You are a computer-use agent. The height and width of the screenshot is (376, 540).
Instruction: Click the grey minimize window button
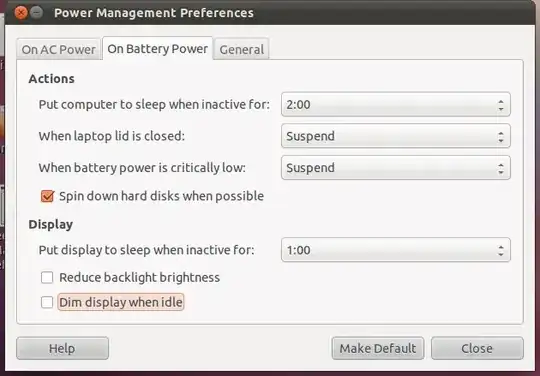(36, 13)
